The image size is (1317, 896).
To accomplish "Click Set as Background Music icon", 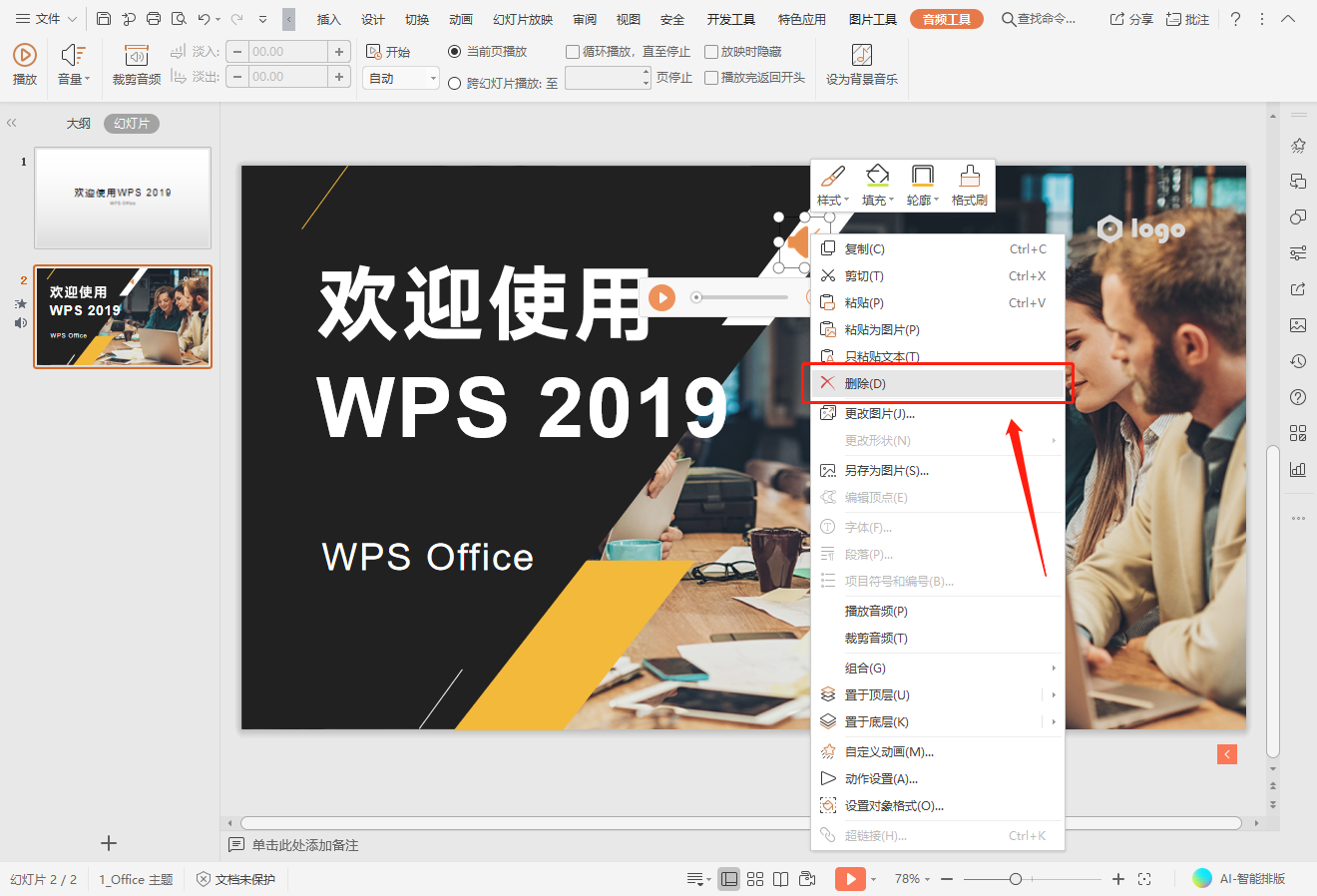I will 862,55.
